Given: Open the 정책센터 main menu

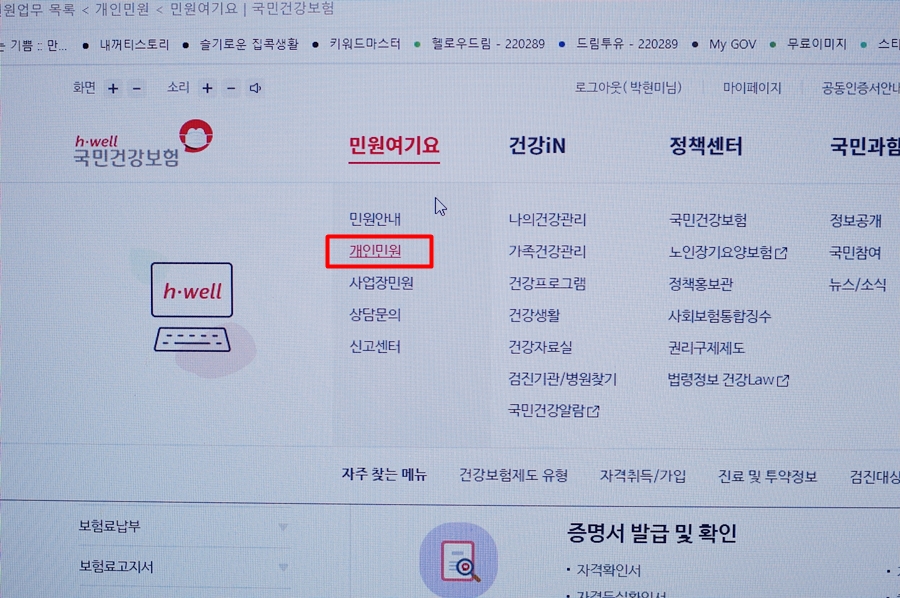Looking at the screenshot, I should point(705,146).
